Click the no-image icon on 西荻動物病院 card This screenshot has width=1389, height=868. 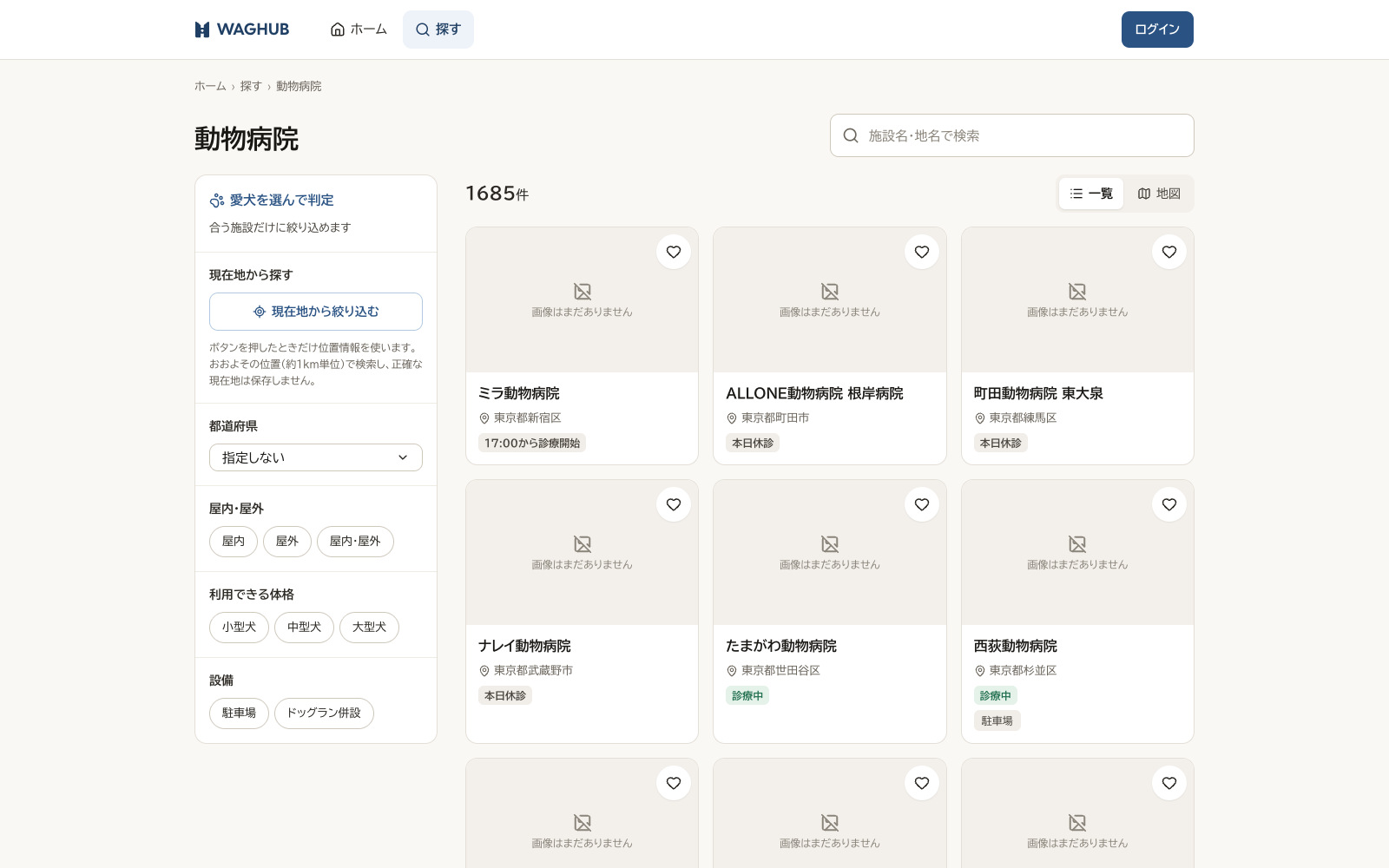pos(1077,544)
